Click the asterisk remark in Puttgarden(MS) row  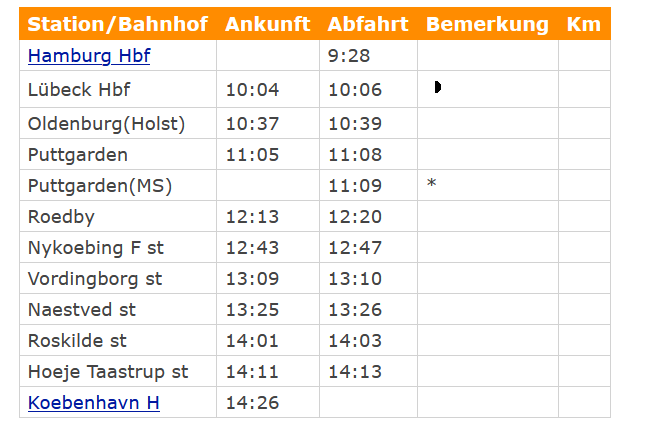click(x=431, y=185)
